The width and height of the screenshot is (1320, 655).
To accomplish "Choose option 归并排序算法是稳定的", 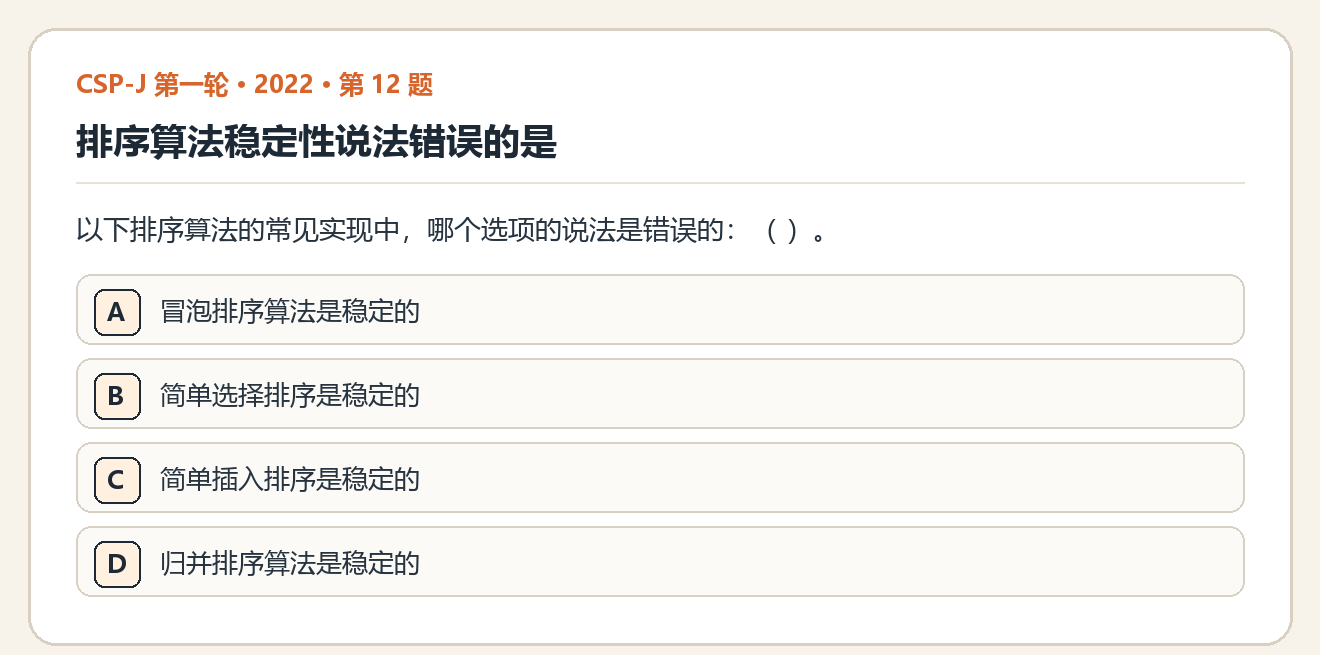I will [x=290, y=564].
